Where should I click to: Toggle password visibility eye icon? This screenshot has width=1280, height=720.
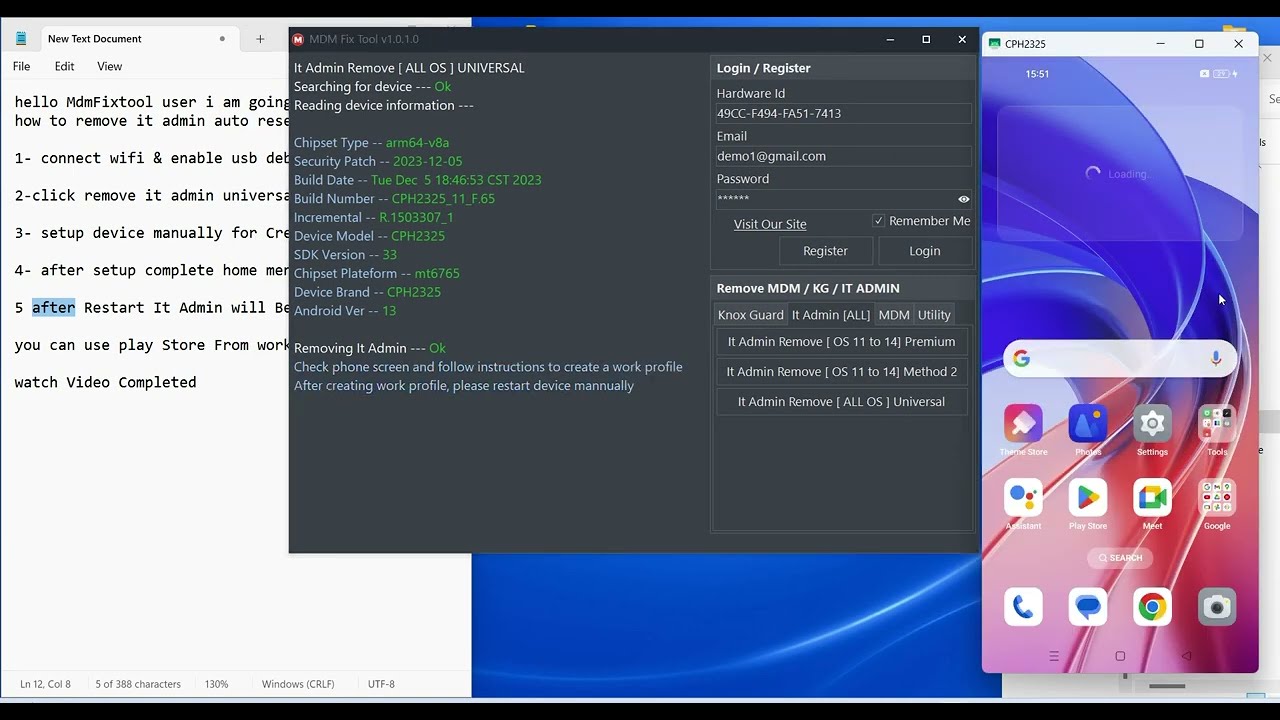[x=964, y=199]
